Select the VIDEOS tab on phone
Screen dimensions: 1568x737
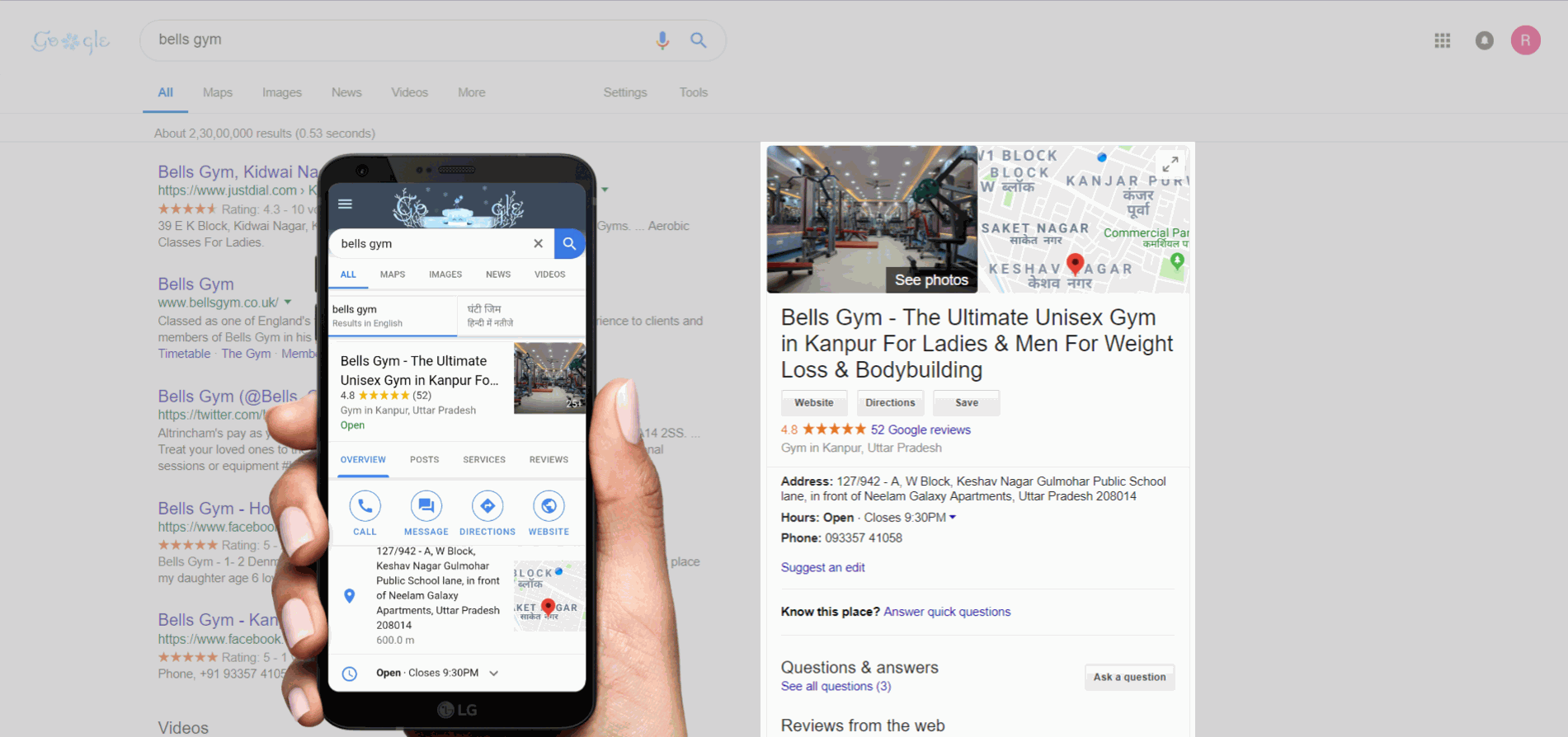(x=550, y=275)
